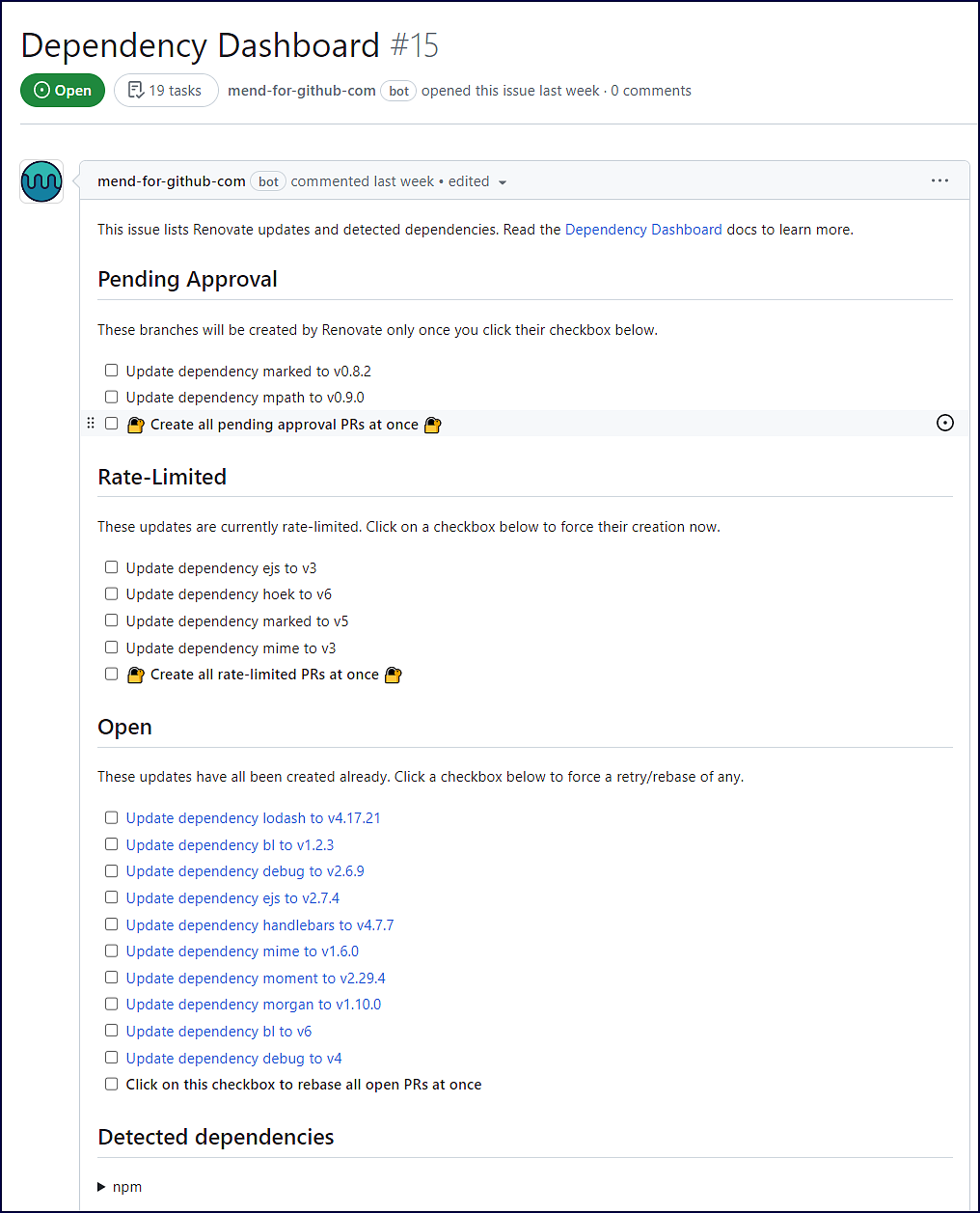Viewport: 980px width, 1213px height.
Task: Expand the npm detected dependencies section
Action: 102,1187
